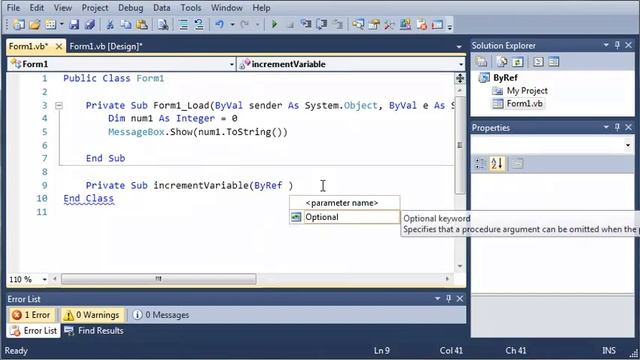Viewport: 640px width, 360px height.
Task: Click the Paste clipboard icon
Action: click(x=142, y=25)
